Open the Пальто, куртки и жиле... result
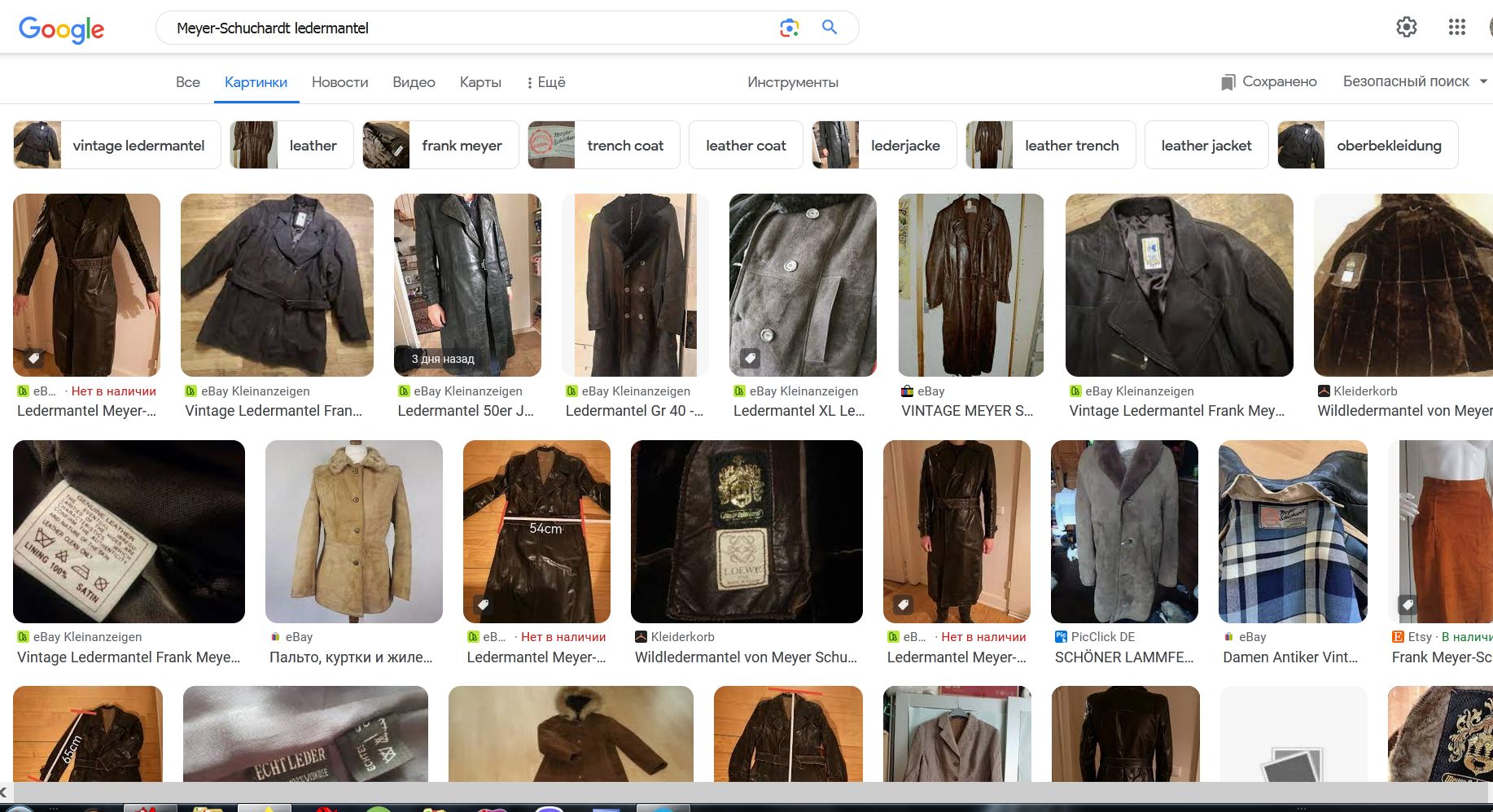 (x=351, y=657)
